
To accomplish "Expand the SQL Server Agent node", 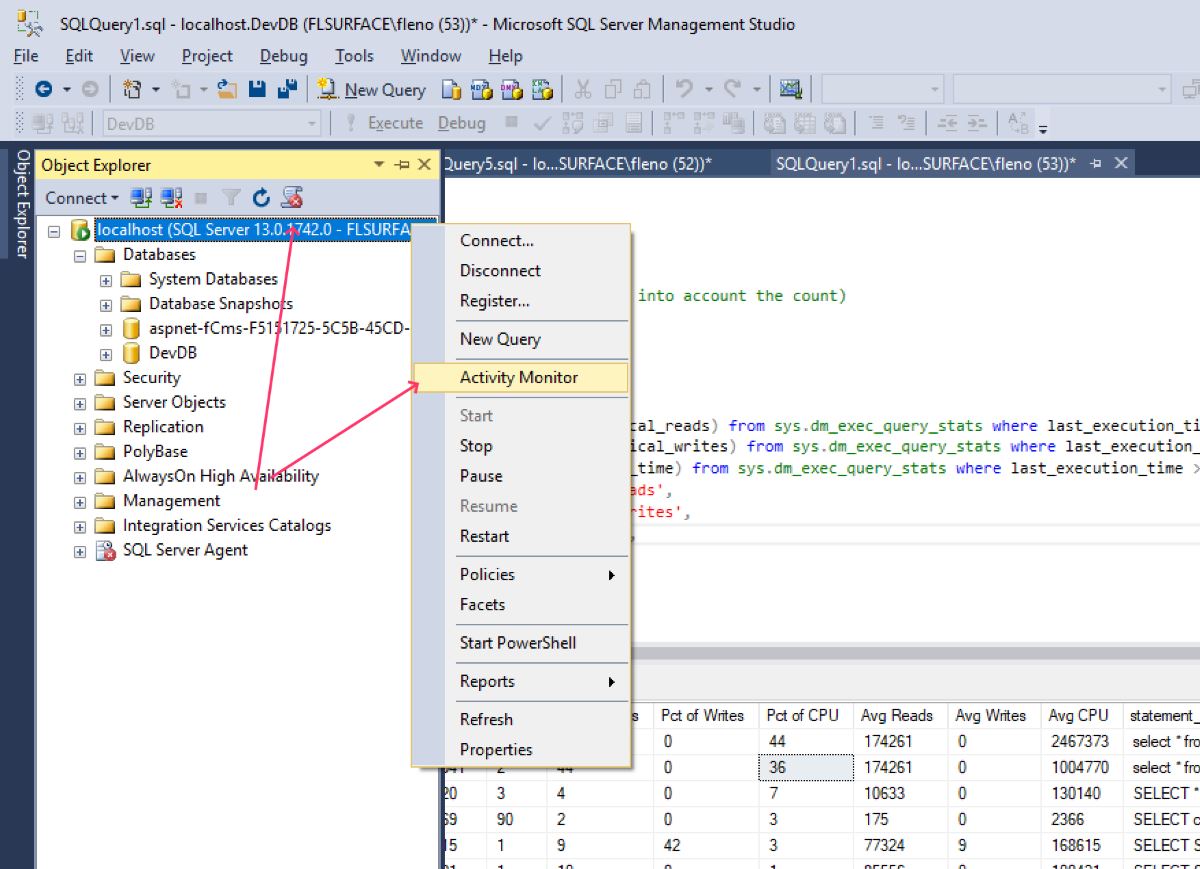I will point(80,551).
